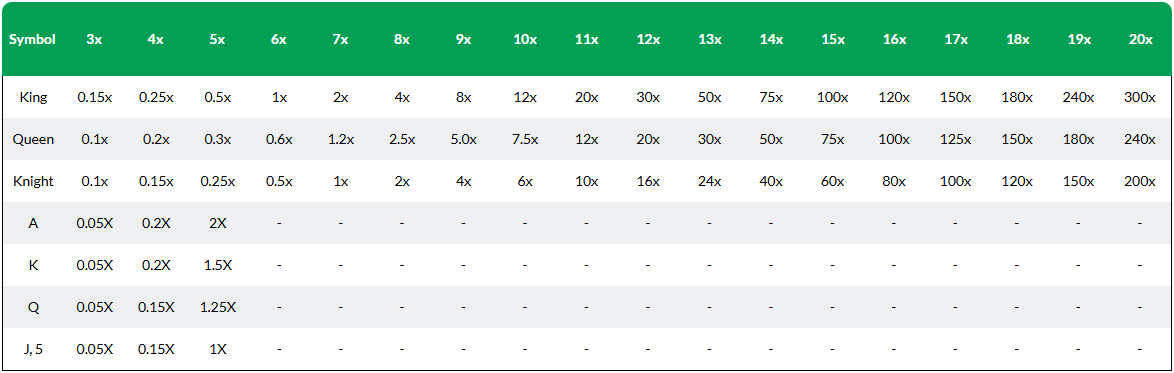
Task: Click the 10x column header
Action: pyautogui.click(x=525, y=40)
